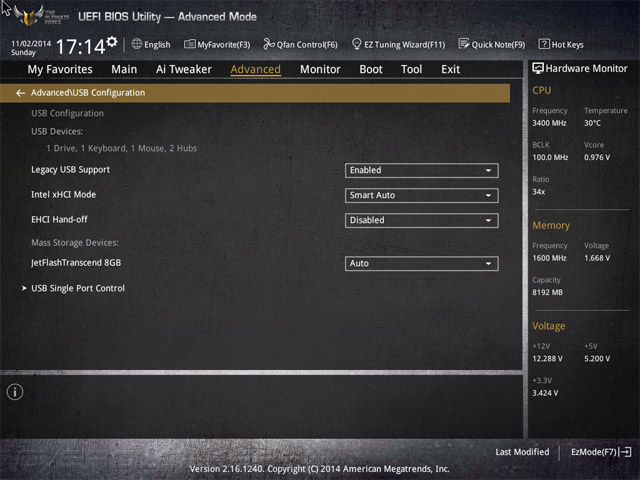Click the EzMode exit arrow icon

point(626,452)
